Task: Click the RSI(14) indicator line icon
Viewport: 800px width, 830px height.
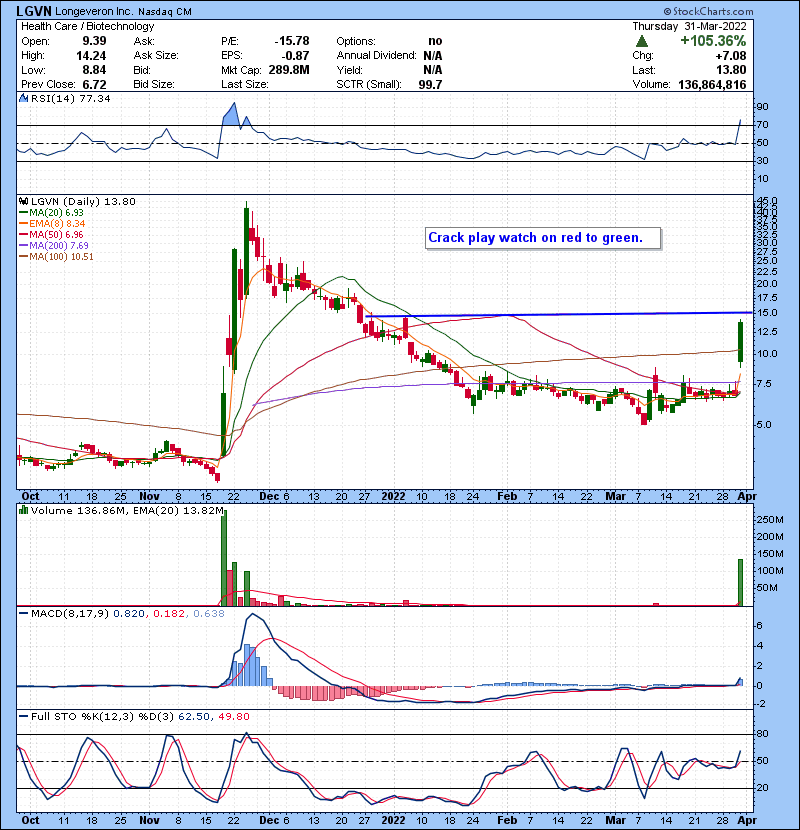Action: [x=23, y=98]
